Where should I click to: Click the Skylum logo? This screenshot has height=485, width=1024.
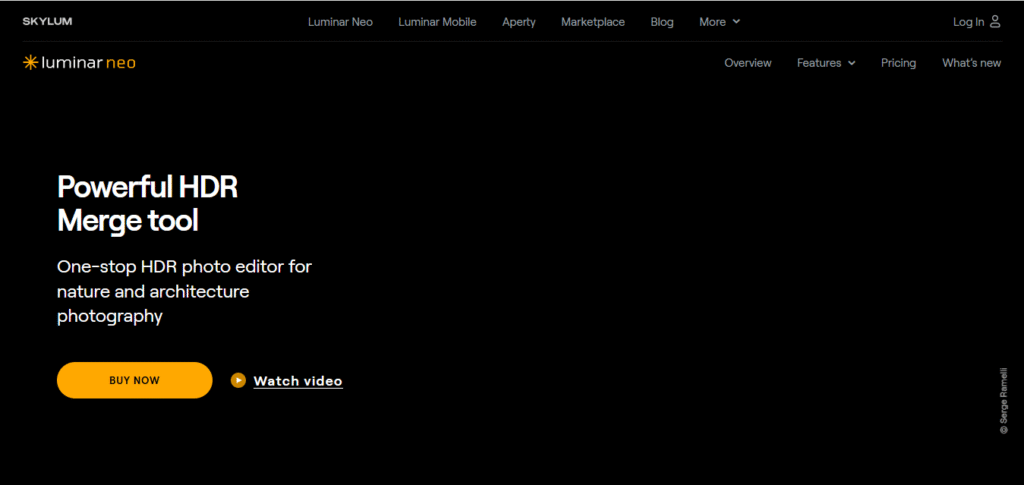coord(47,22)
